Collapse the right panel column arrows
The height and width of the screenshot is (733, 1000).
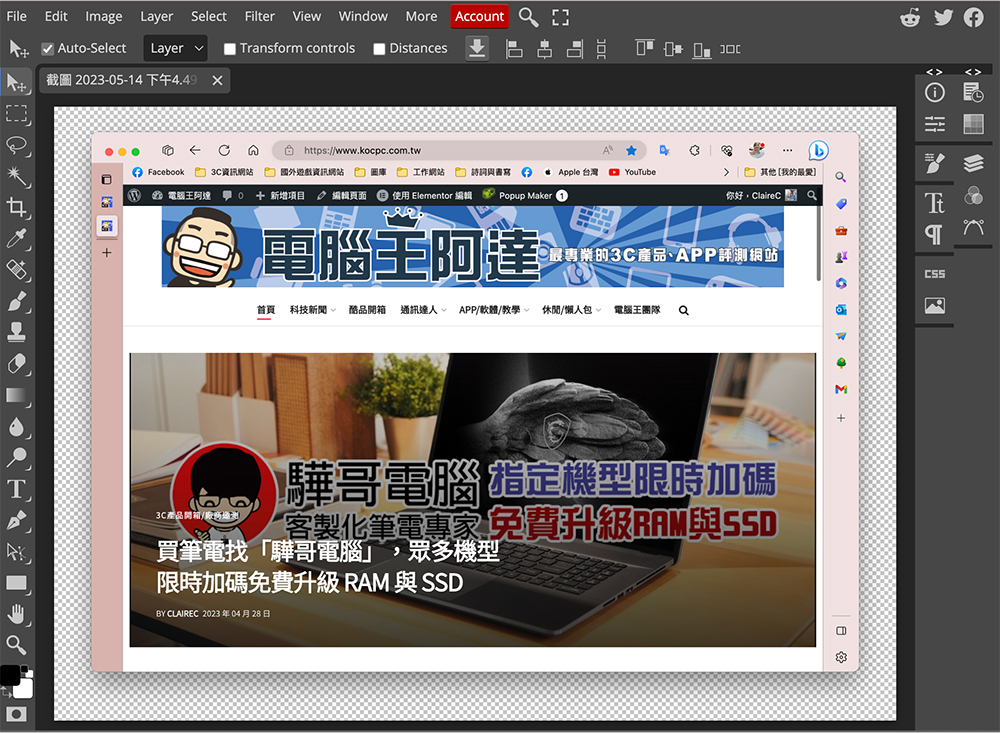click(973, 71)
